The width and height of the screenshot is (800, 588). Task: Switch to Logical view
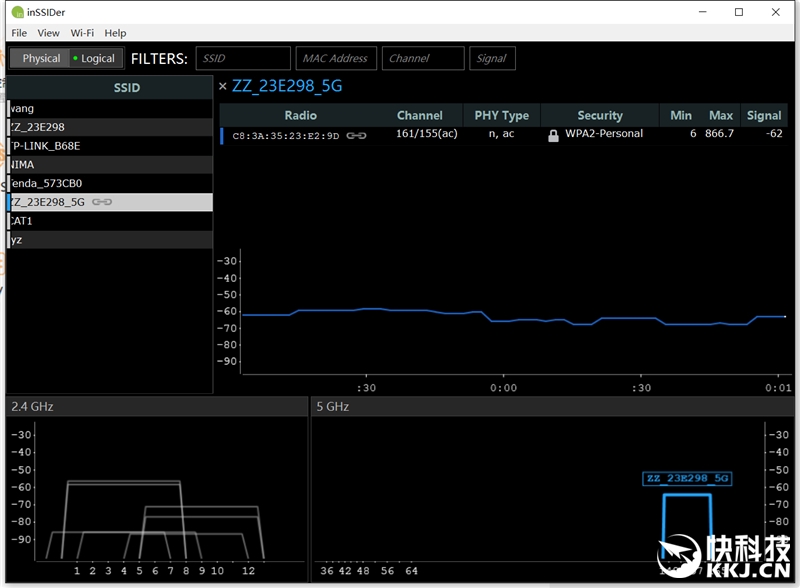(x=95, y=58)
